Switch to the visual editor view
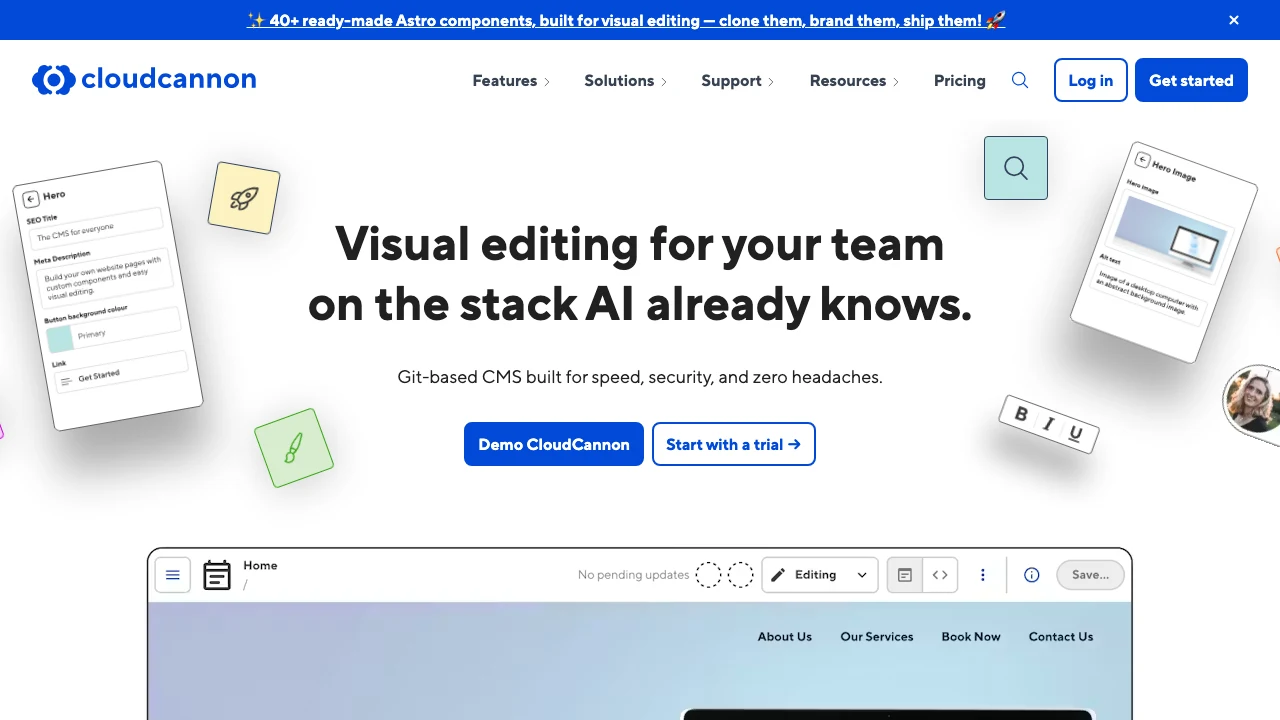 [x=905, y=575]
